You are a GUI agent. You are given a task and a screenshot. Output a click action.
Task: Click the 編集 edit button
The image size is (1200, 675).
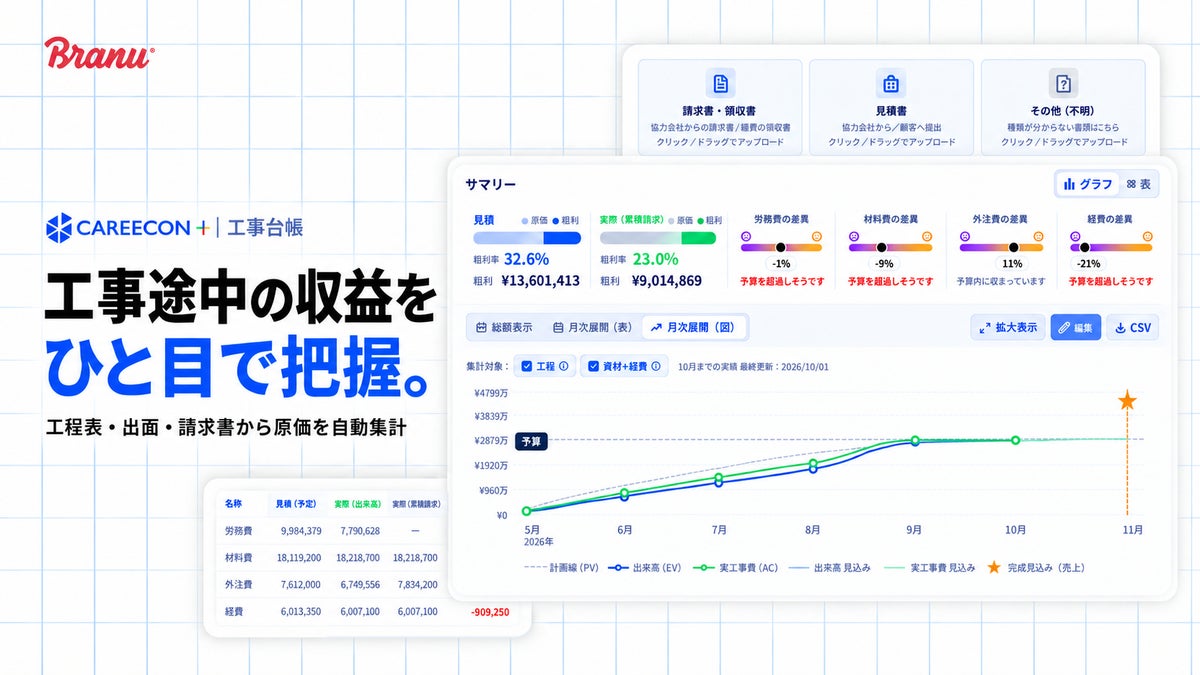pyautogui.click(x=1076, y=327)
